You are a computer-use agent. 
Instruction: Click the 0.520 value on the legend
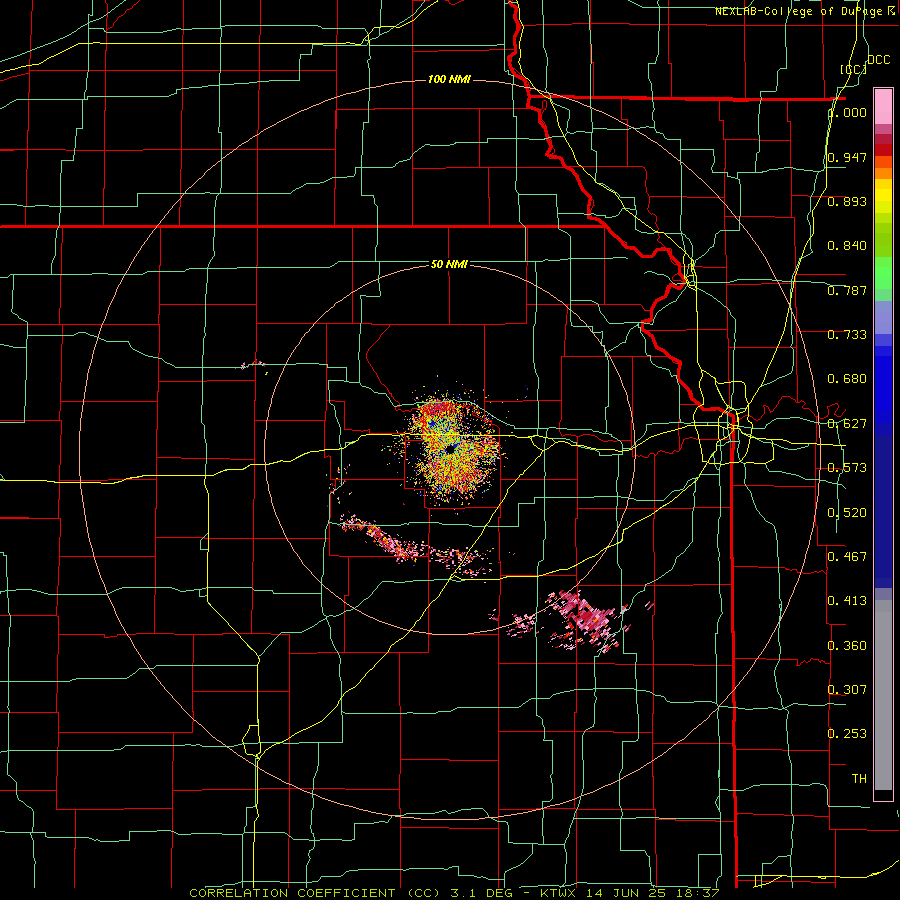point(847,513)
